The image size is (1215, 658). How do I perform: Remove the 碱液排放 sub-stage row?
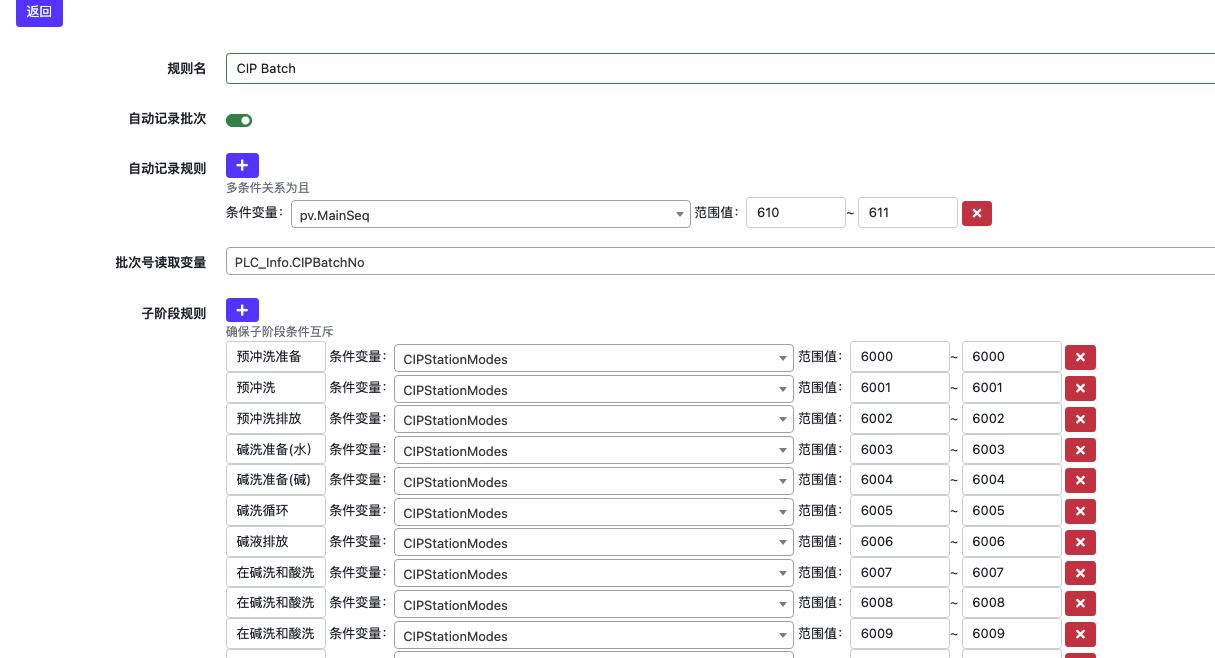click(1080, 542)
